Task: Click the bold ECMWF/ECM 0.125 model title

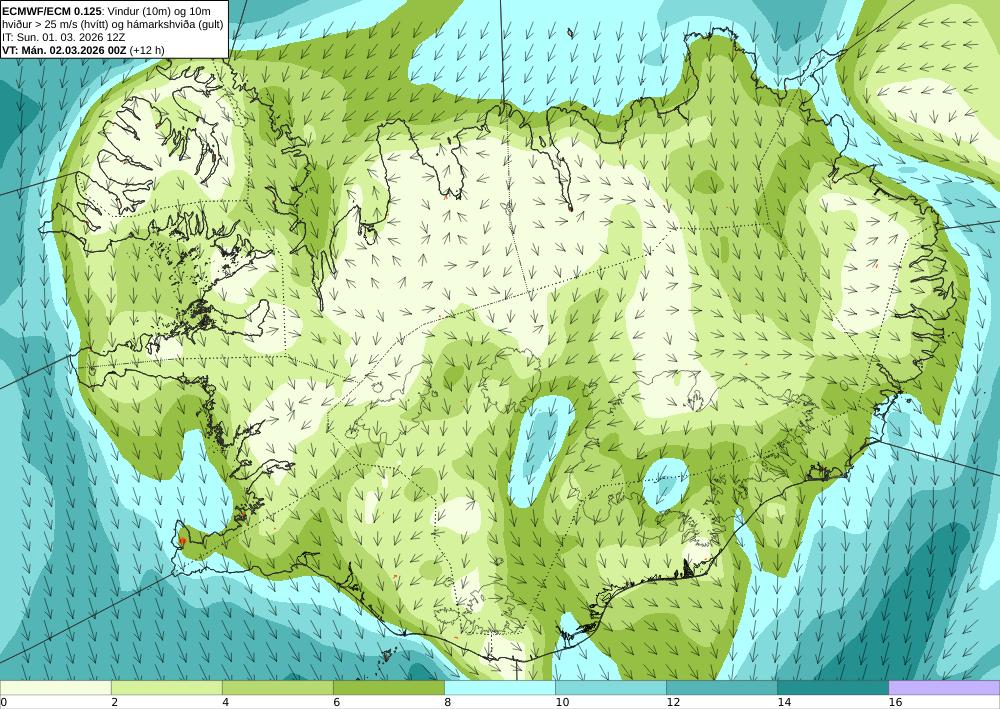Action: point(53,11)
